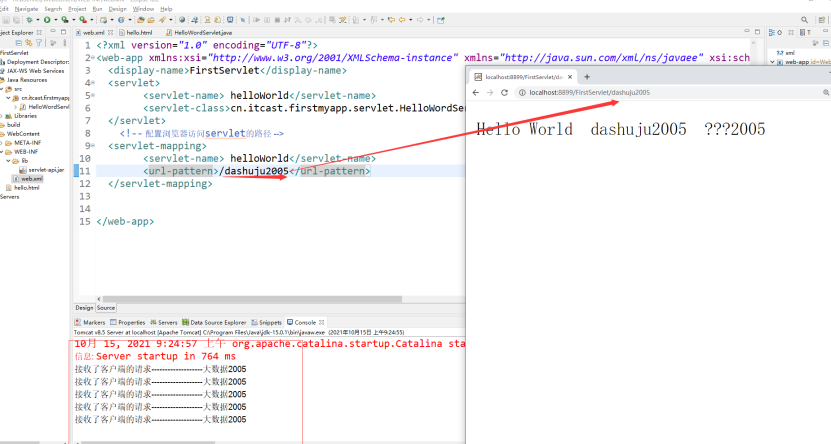Image resolution: width=831 pixels, height=444 pixels.
Task: Open the Navigate menu
Action: (x=26, y=9)
